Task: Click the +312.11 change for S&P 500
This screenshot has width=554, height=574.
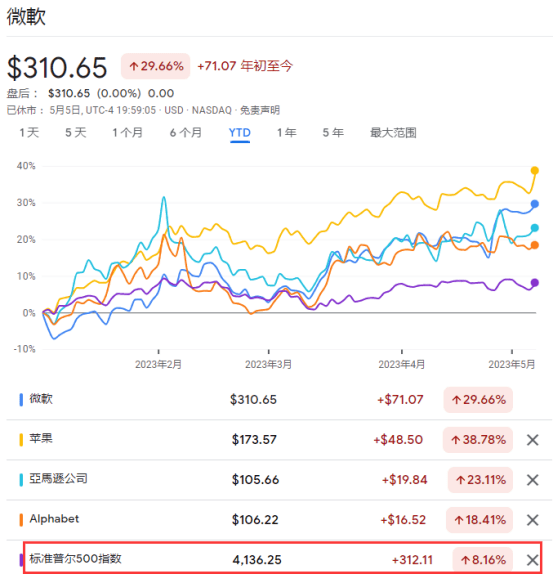Action: click(412, 560)
